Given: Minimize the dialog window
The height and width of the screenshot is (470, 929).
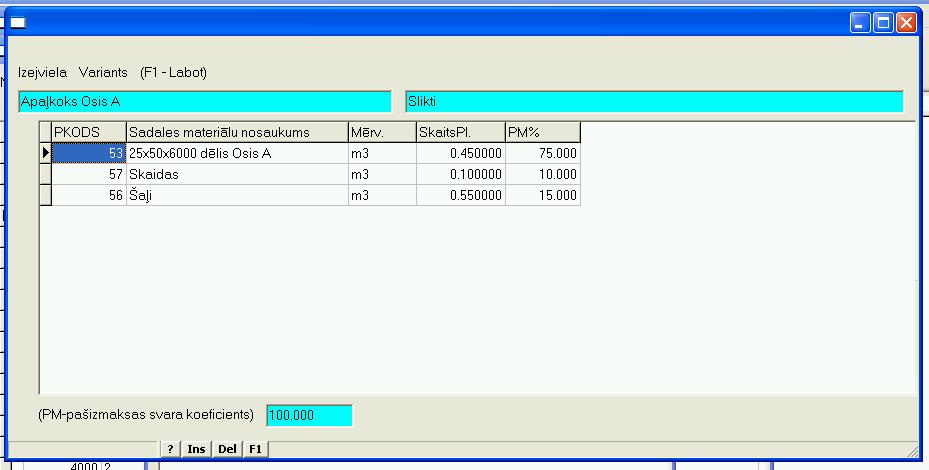Looking at the screenshot, I should (x=860, y=23).
